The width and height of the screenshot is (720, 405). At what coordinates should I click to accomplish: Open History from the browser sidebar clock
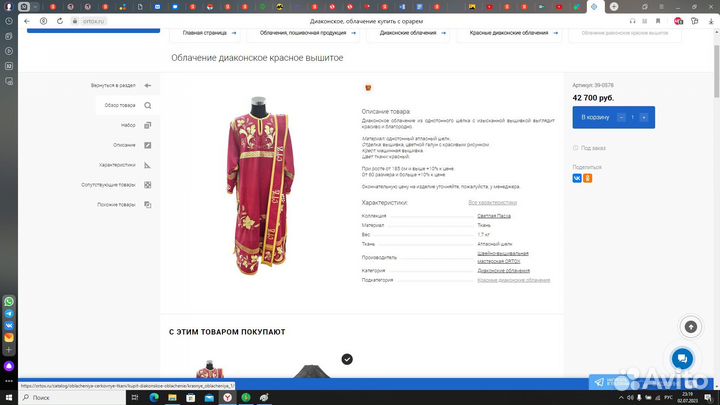pyautogui.click(x=9, y=21)
